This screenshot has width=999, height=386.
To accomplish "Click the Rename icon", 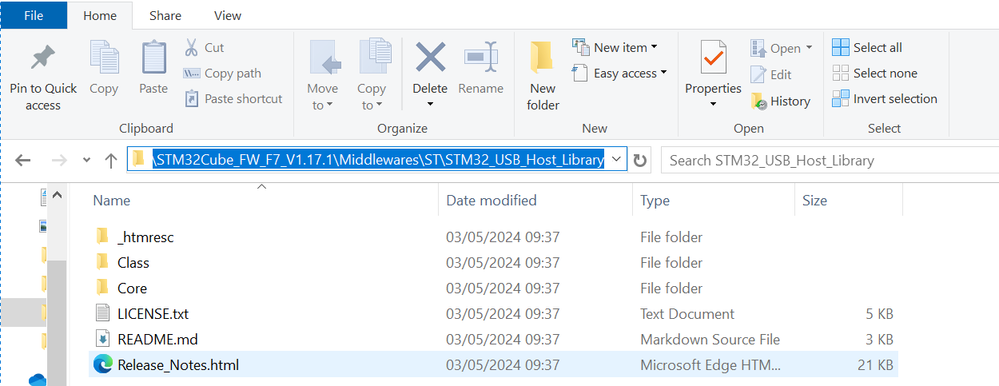I will click(x=481, y=58).
